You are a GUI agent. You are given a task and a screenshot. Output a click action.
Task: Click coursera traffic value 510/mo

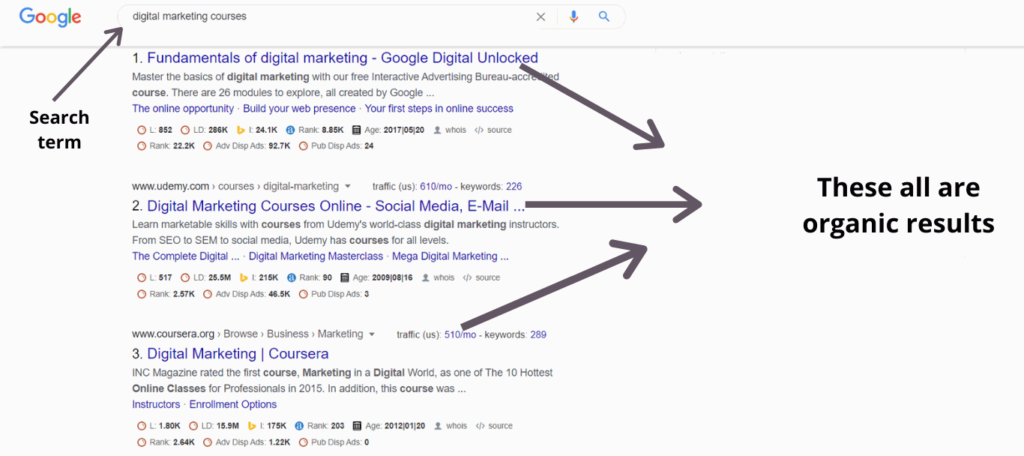tap(460, 335)
